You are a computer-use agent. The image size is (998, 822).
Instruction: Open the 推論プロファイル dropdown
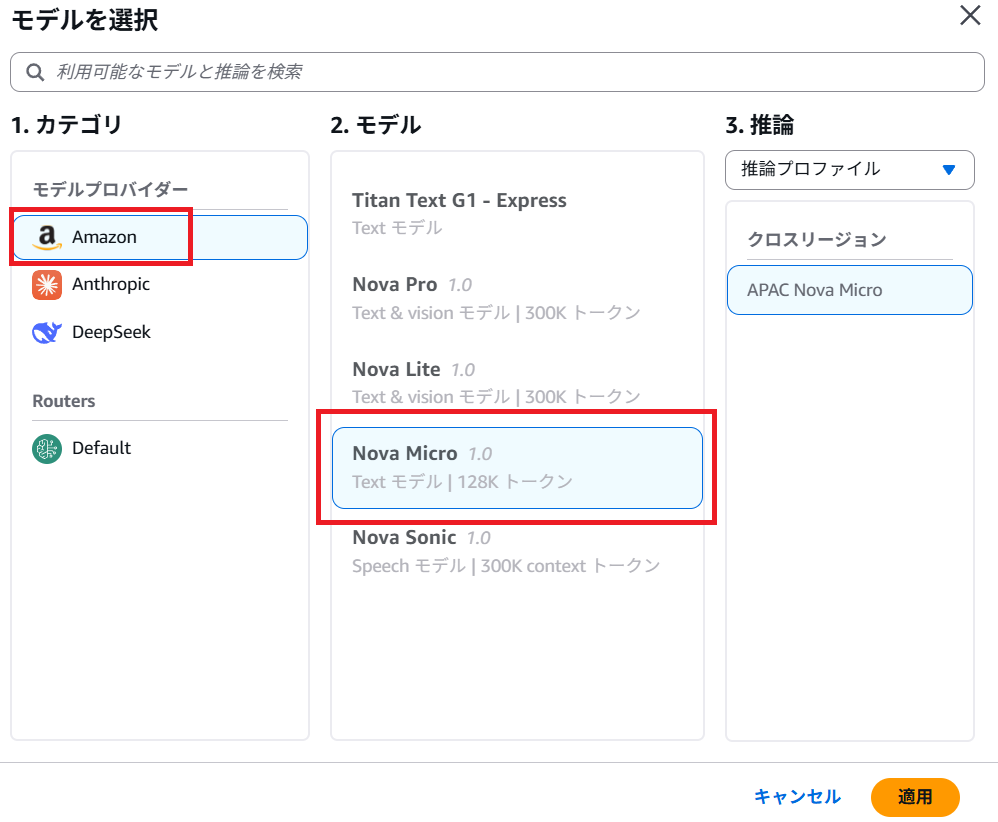tap(849, 169)
